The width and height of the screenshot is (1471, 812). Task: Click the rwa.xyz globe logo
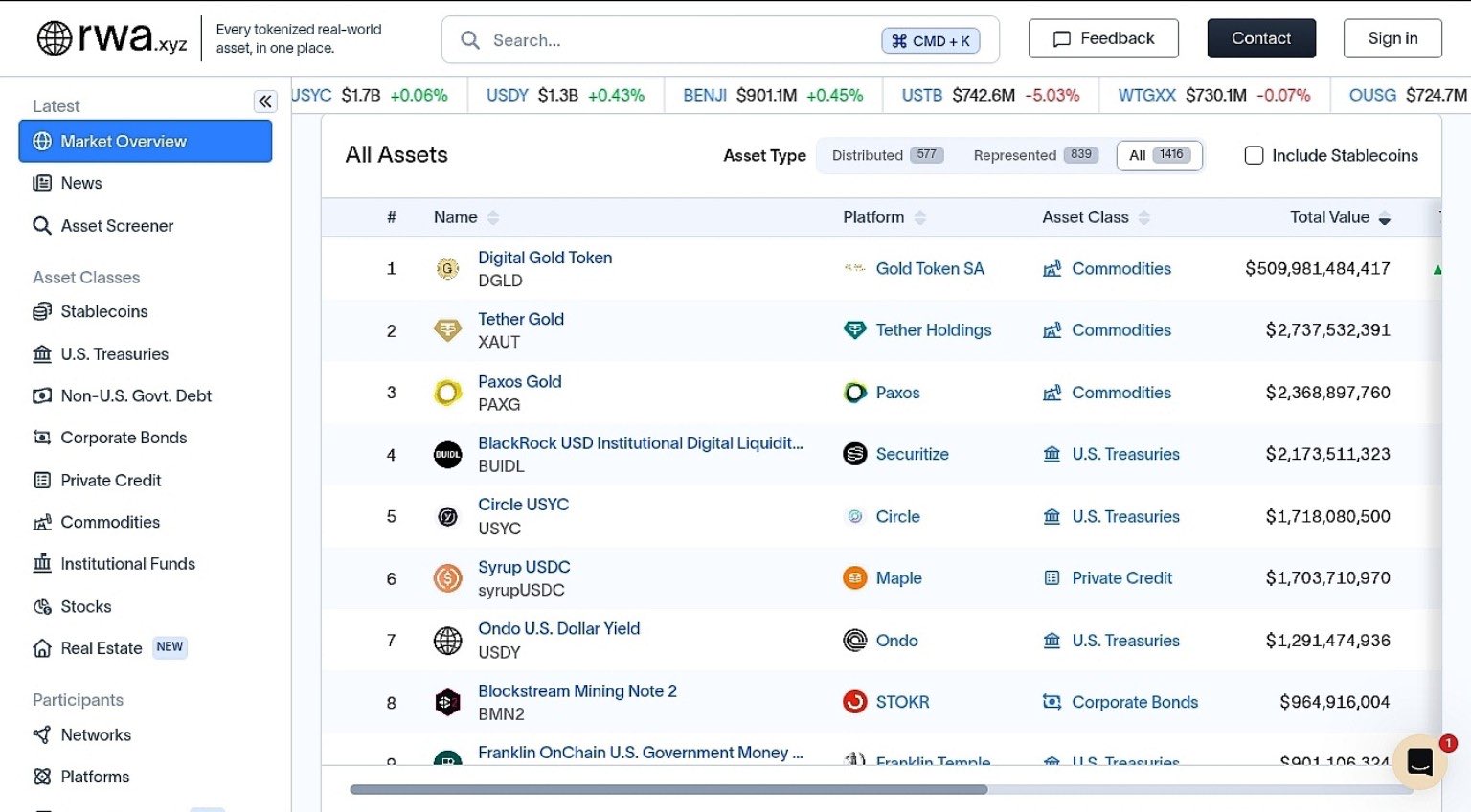click(x=55, y=38)
